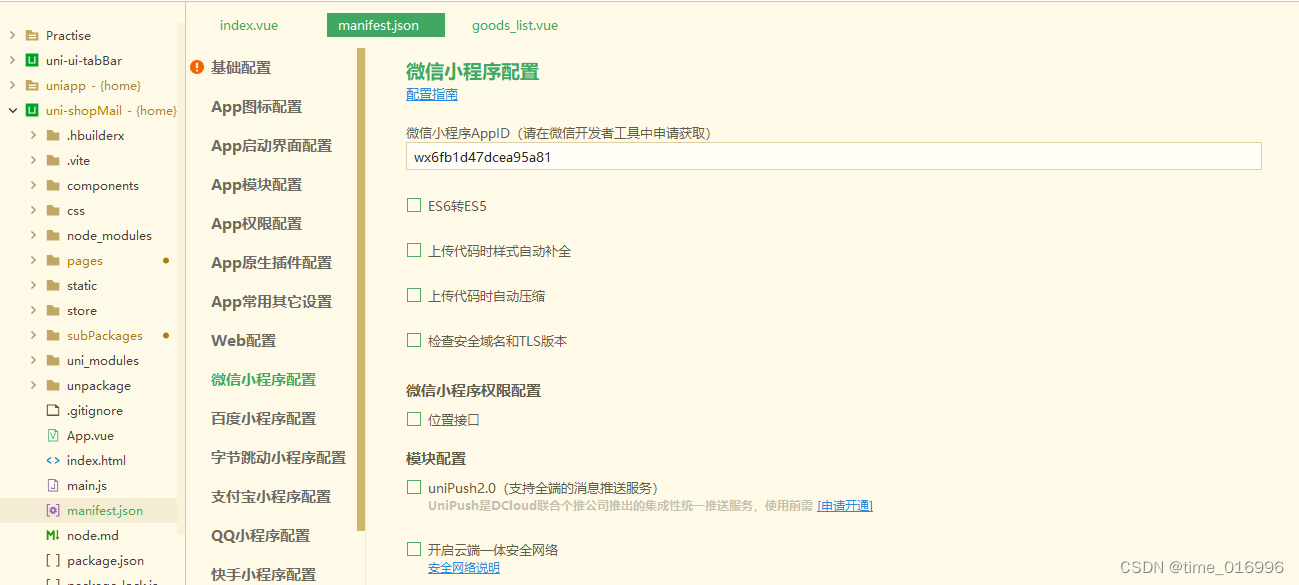The image size is (1299, 585).
Task: Open App权限配置 section
Action: (x=257, y=223)
